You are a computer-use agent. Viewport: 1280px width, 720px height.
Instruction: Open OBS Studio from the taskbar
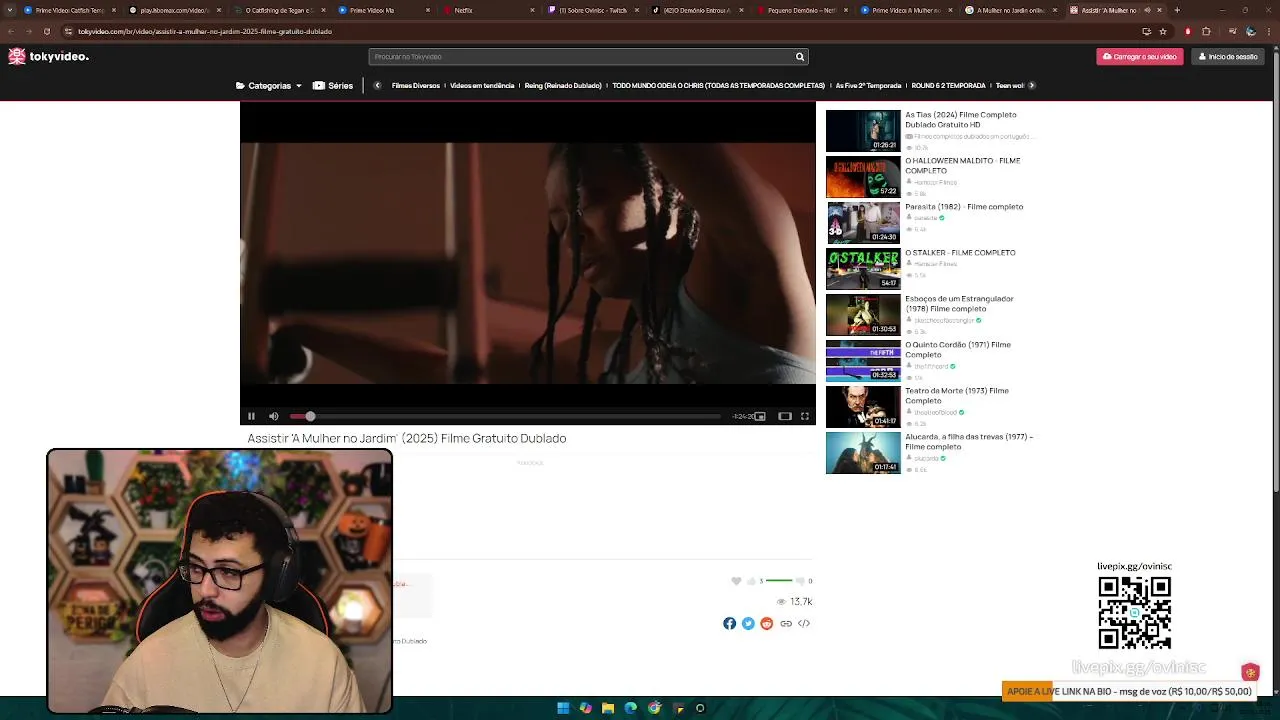[x=700, y=708]
